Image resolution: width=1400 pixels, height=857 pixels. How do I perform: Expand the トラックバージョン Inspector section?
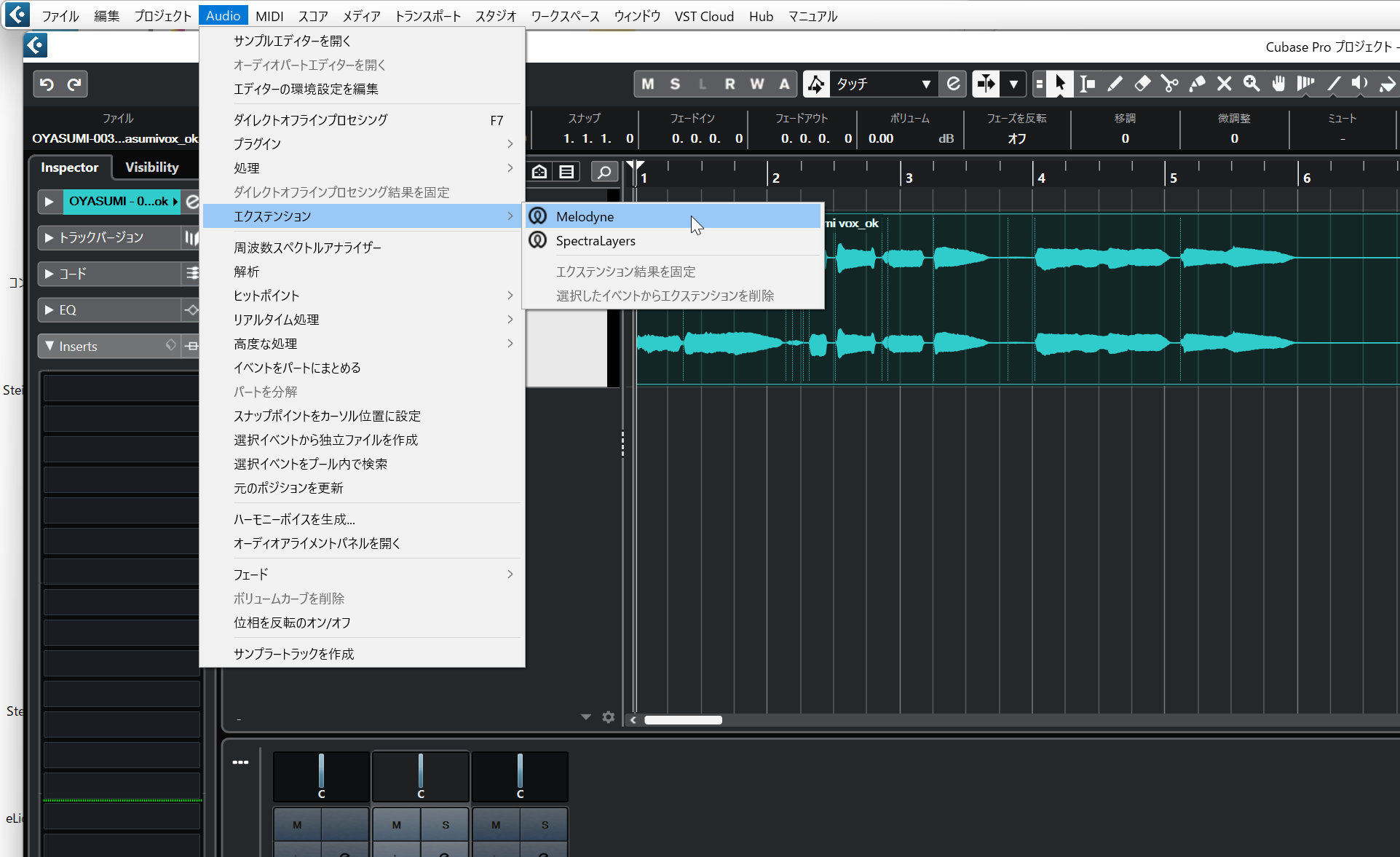click(49, 237)
